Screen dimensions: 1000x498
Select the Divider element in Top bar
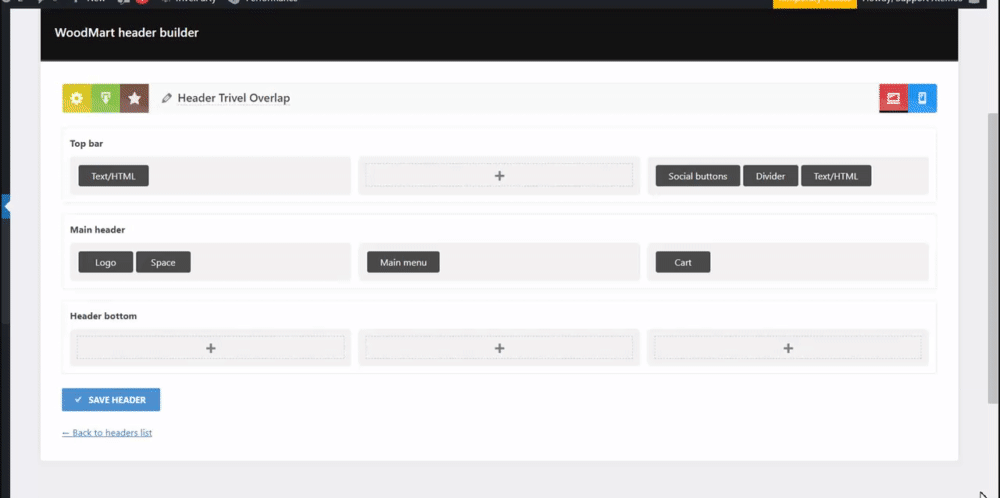[x=770, y=176]
